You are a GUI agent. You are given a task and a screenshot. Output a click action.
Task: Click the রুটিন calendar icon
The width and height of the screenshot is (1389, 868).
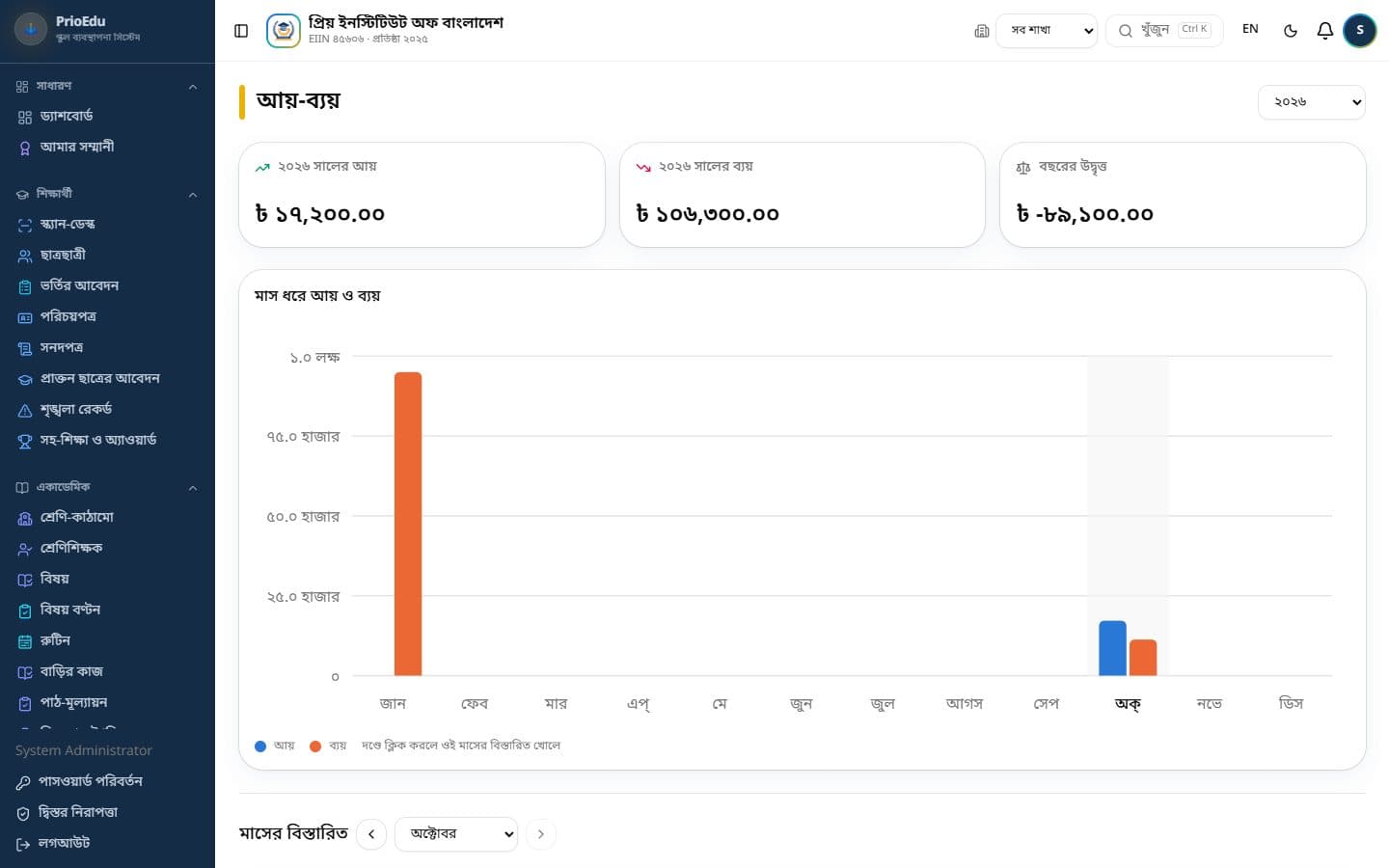pos(25,641)
